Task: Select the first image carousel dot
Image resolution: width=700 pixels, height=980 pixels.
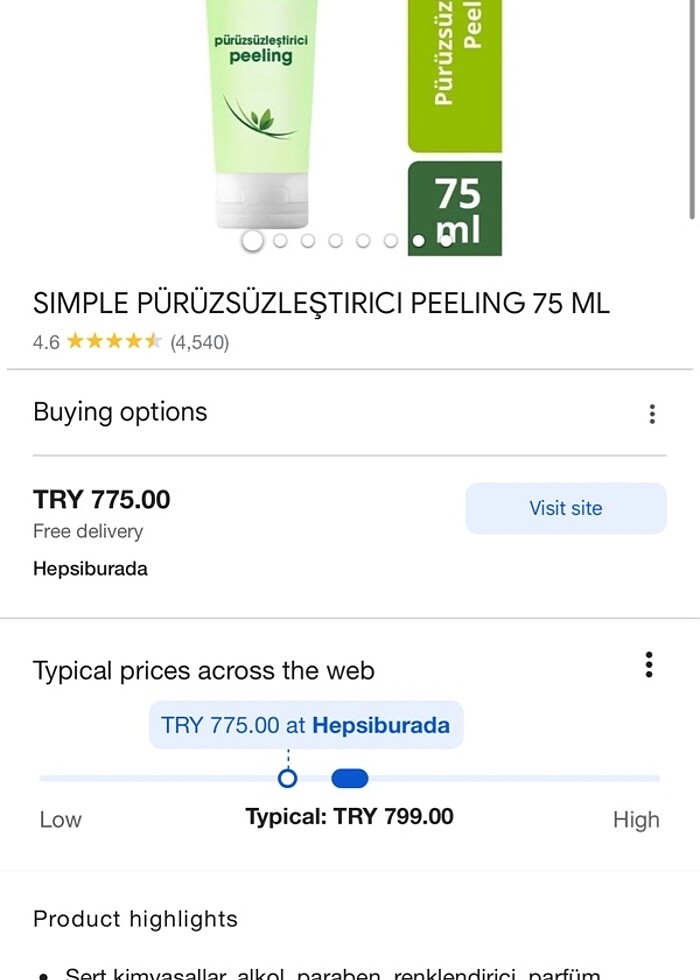Action: (253, 241)
